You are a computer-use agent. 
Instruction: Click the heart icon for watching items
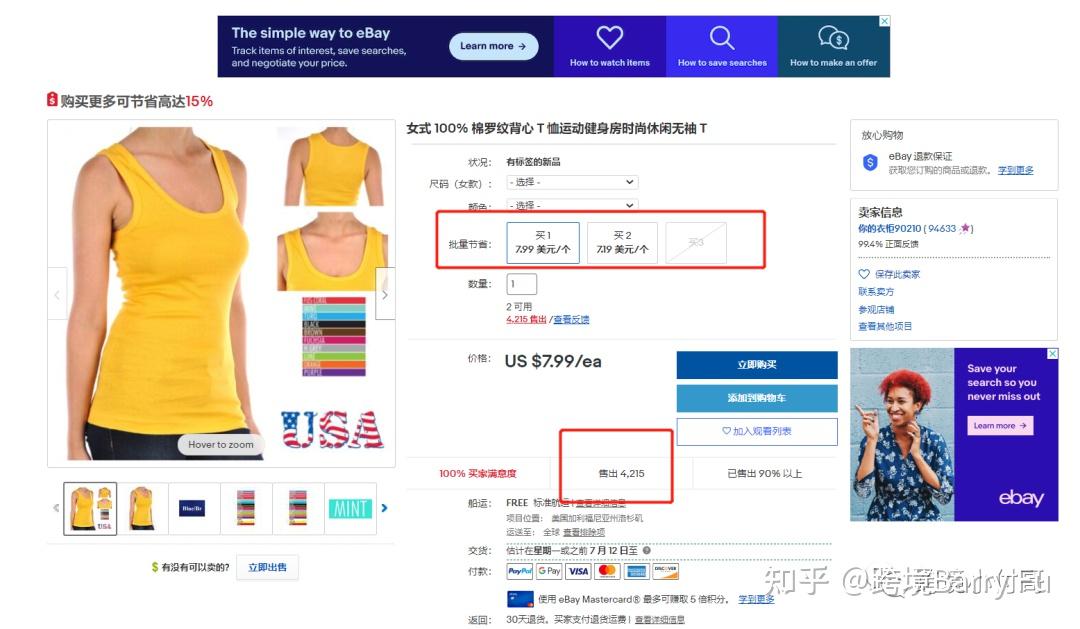click(610, 37)
